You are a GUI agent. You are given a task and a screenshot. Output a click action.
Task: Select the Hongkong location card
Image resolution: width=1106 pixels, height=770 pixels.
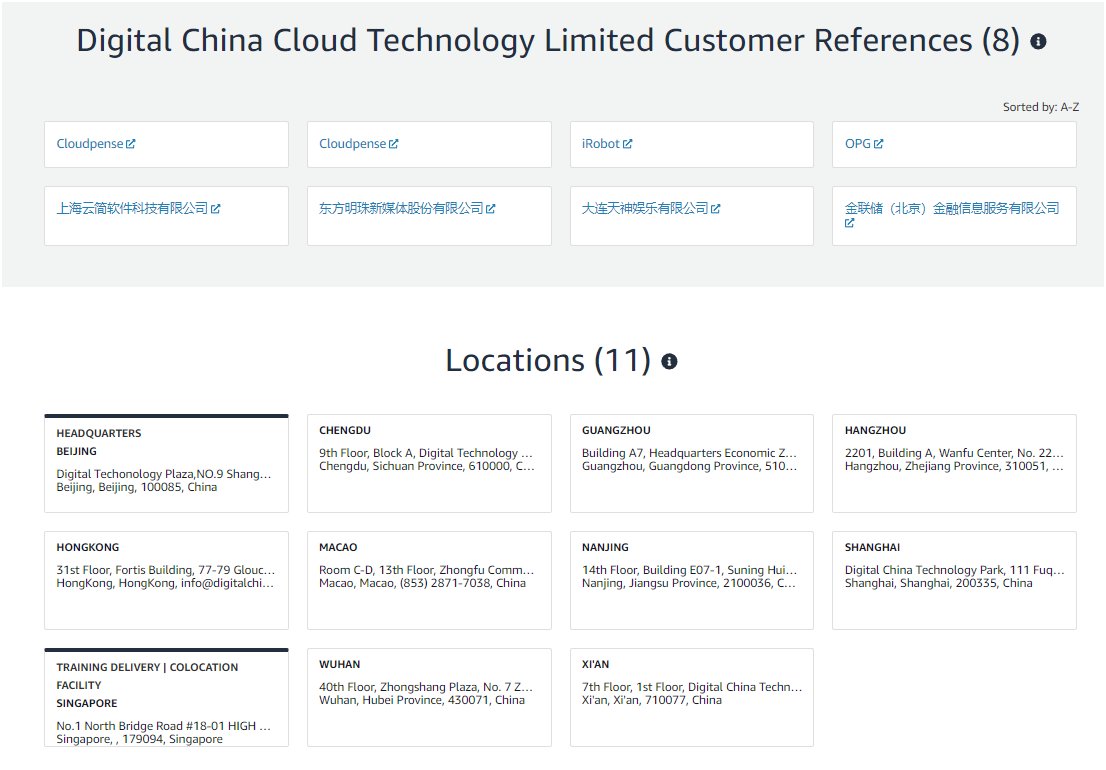tap(166, 580)
